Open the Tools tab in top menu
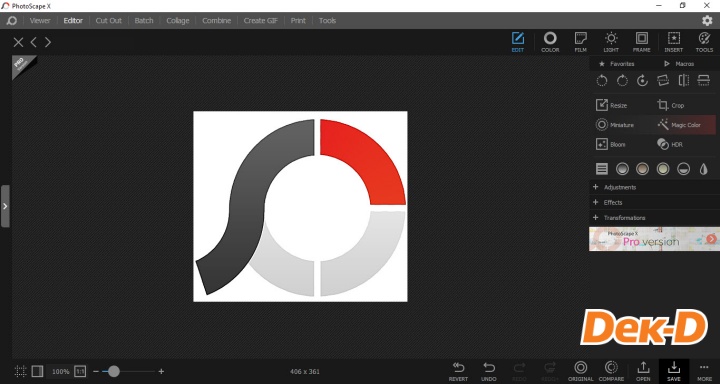 click(327, 21)
